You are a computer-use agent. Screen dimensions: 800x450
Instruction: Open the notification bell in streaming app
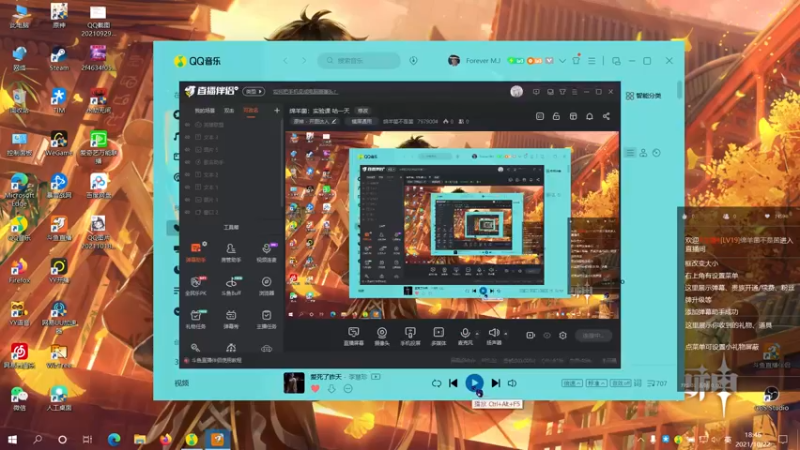(x=589, y=116)
